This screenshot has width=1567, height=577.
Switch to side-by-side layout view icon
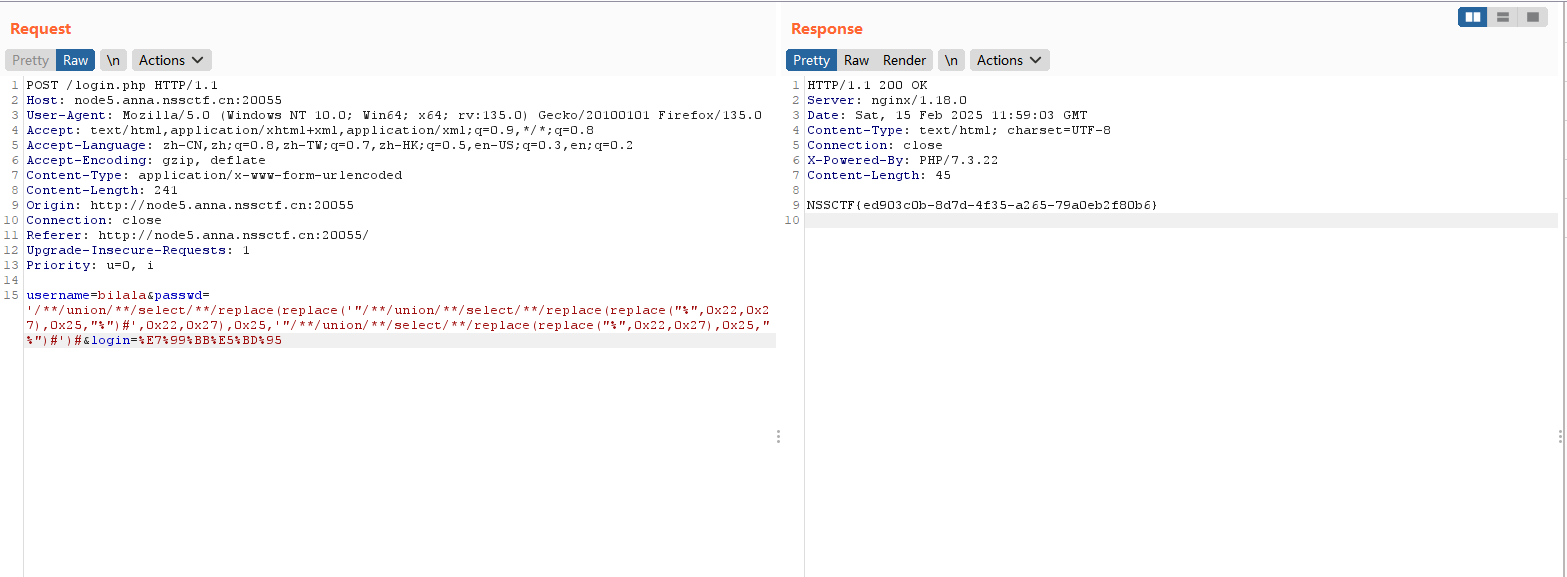(1472, 17)
